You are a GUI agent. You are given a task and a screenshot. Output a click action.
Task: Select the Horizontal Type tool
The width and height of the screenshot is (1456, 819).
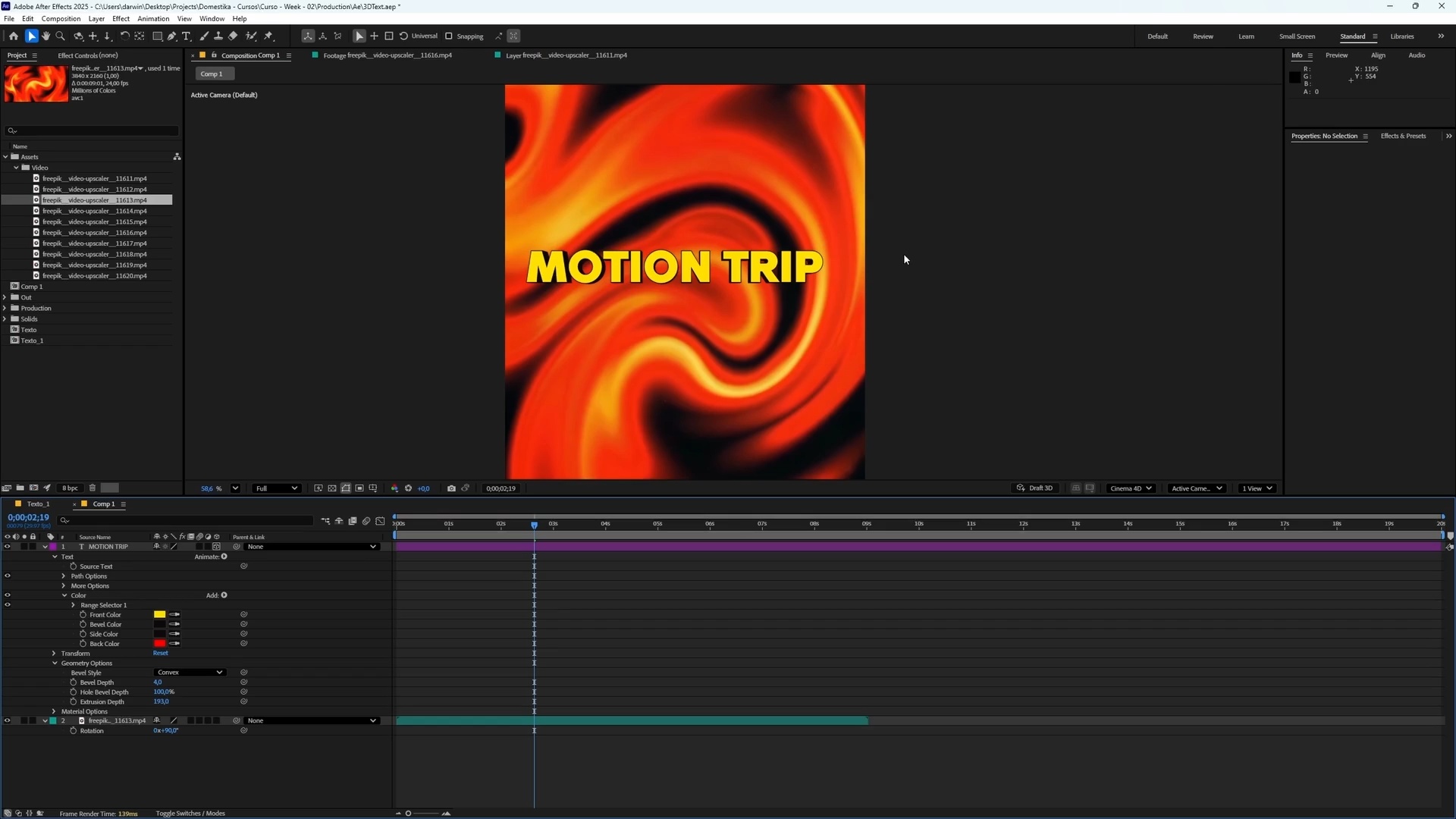click(x=187, y=36)
